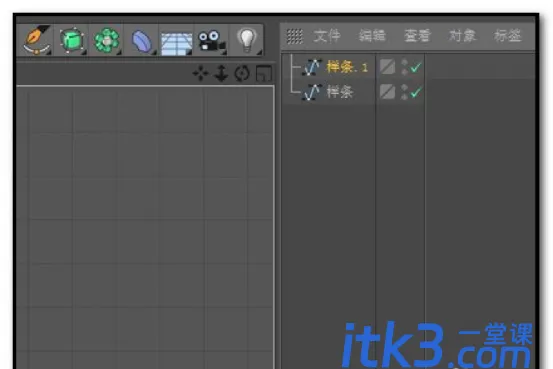
Task: Click the viewport move arrows icon
Action: 201,74
